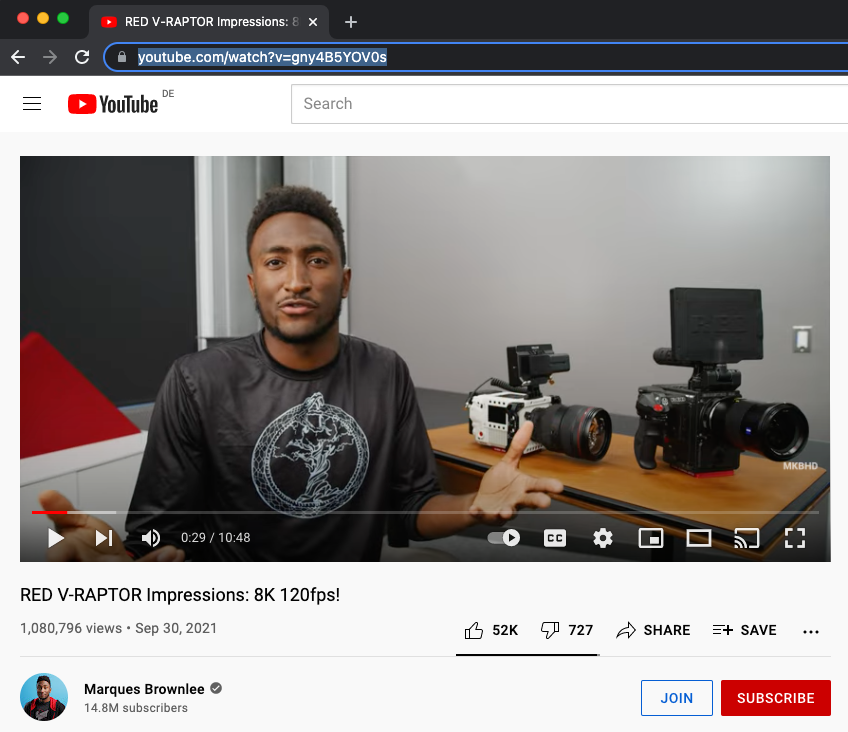Click the 14.8M subscribers text
This screenshot has height=732, width=848.
tap(136, 708)
